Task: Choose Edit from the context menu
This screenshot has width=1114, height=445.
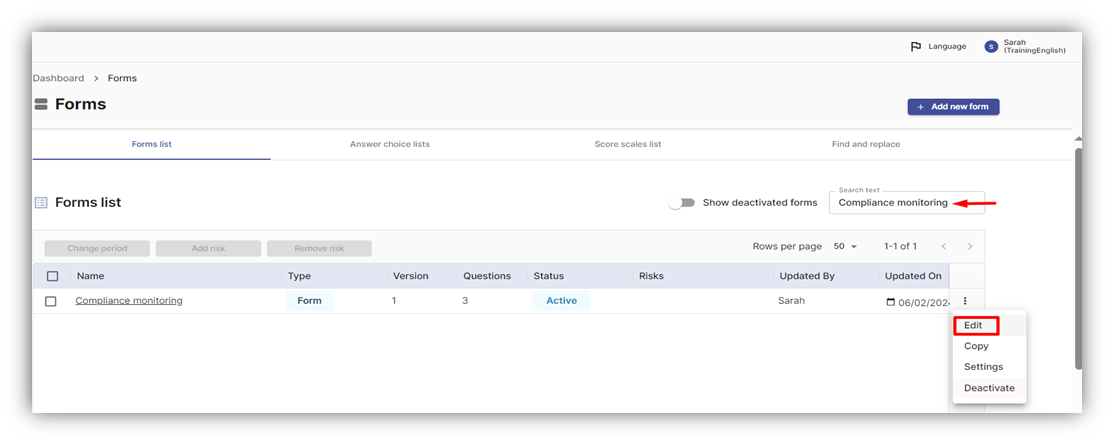Action: tap(989, 326)
